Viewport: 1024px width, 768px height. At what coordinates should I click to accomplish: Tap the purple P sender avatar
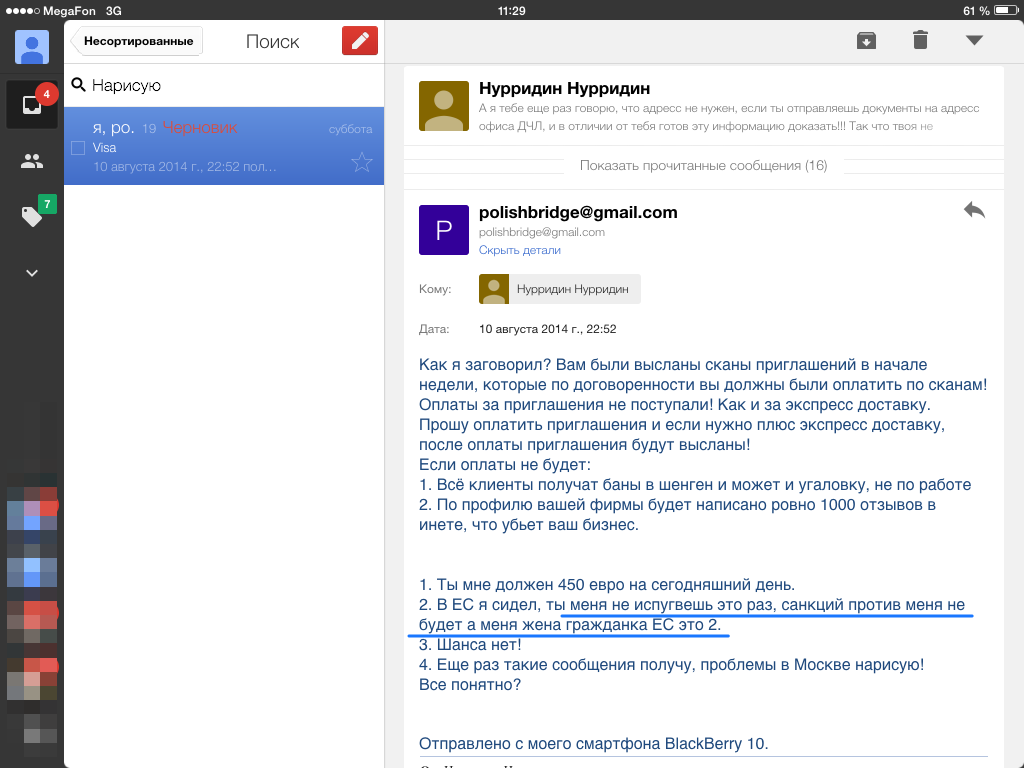(443, 230)
